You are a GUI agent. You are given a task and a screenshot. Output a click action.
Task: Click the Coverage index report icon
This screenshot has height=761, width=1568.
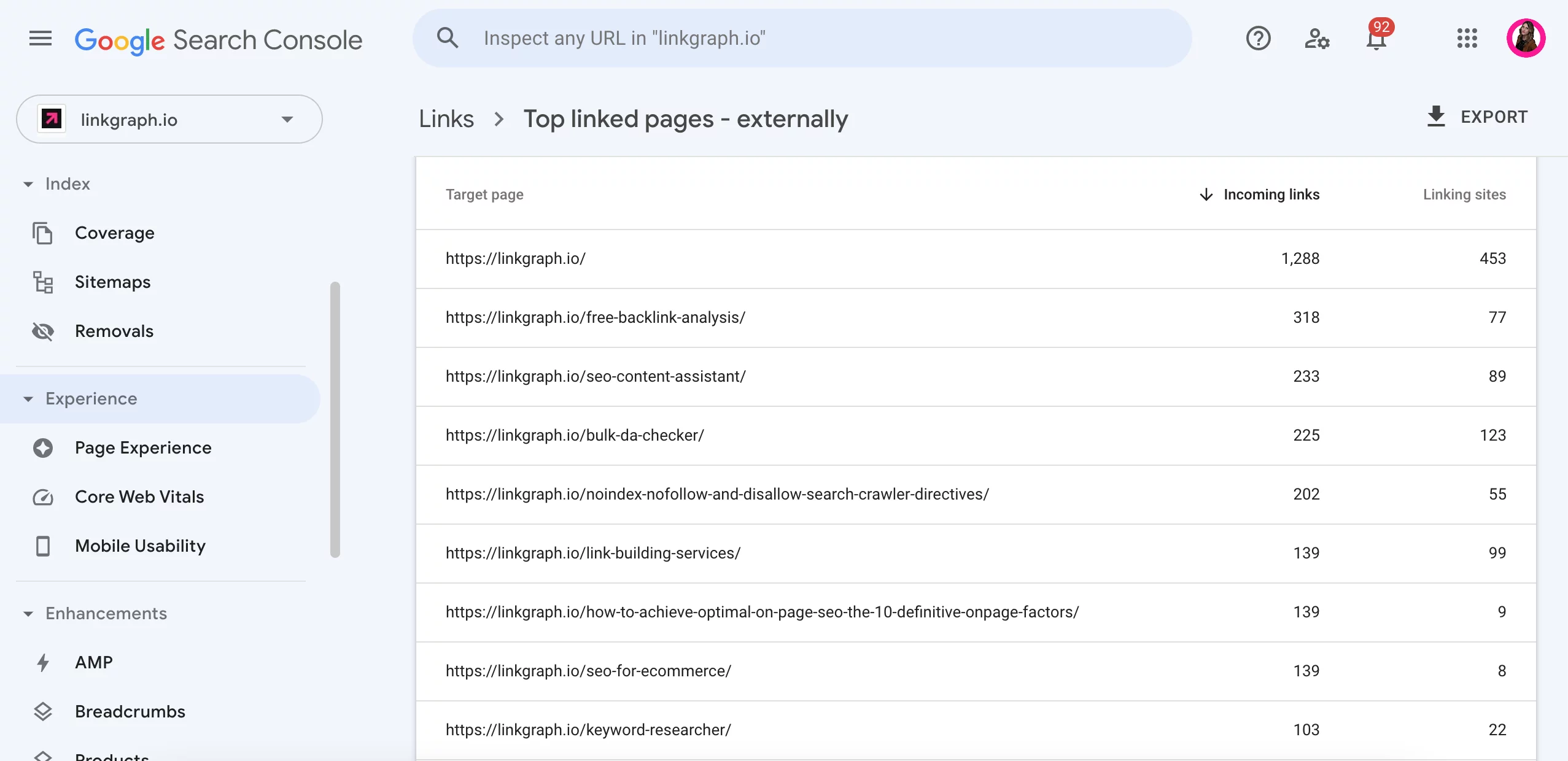coord(43,232)
